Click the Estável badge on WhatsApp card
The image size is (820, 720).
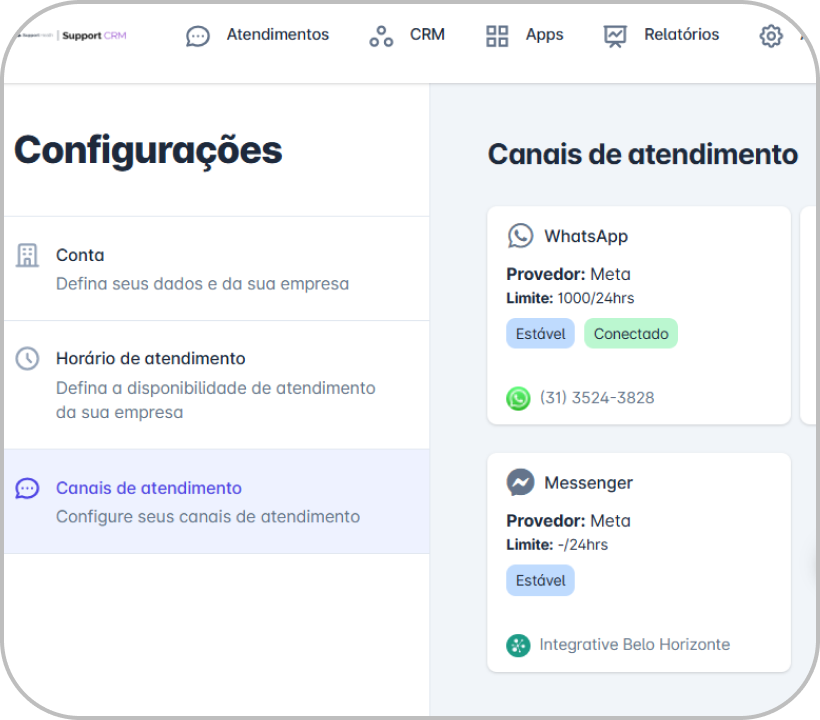tap(540, 334)
